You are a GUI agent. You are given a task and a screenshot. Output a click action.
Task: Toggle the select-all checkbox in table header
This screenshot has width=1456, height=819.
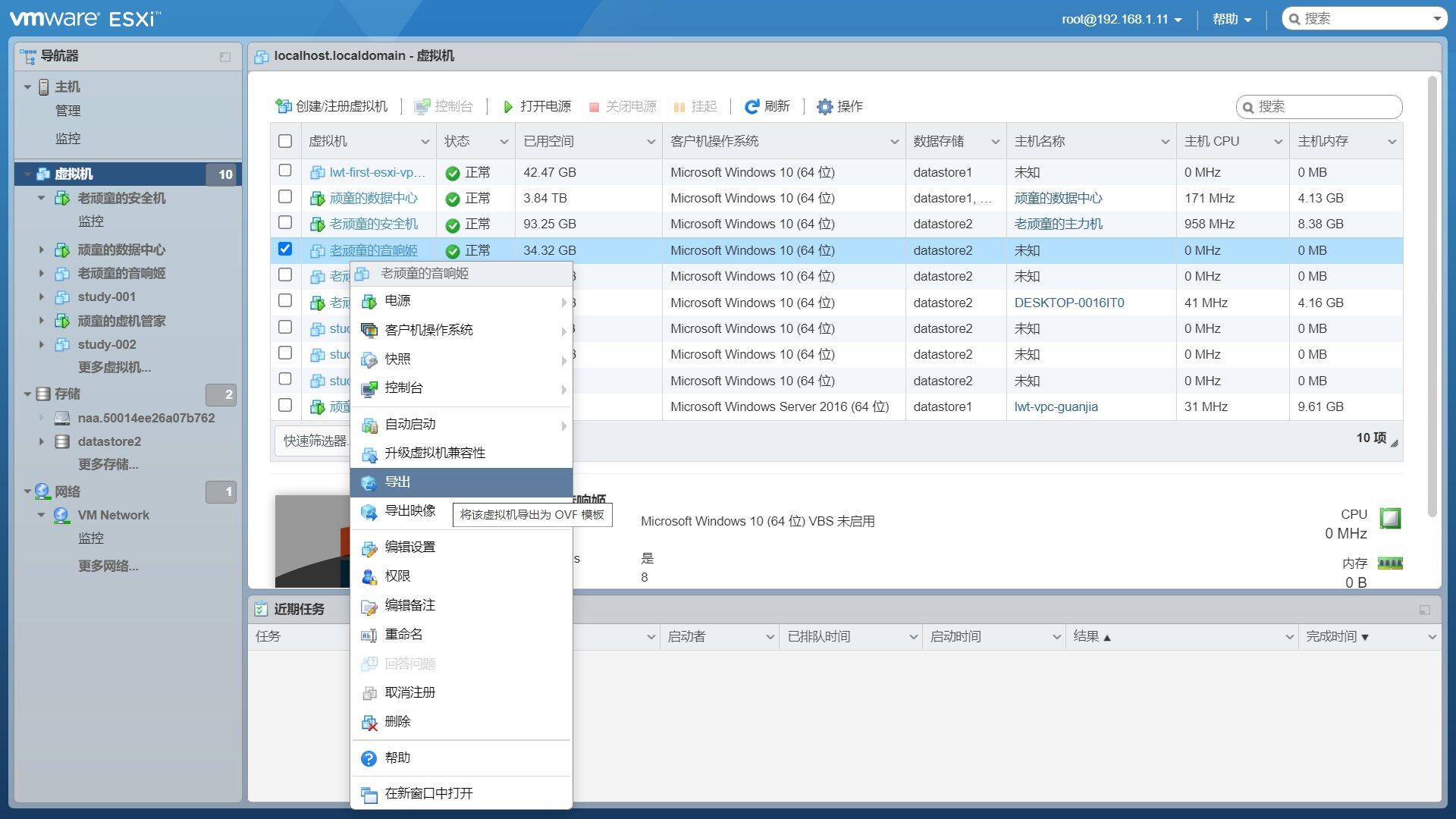pyautogui.click(x=285, y=141)
